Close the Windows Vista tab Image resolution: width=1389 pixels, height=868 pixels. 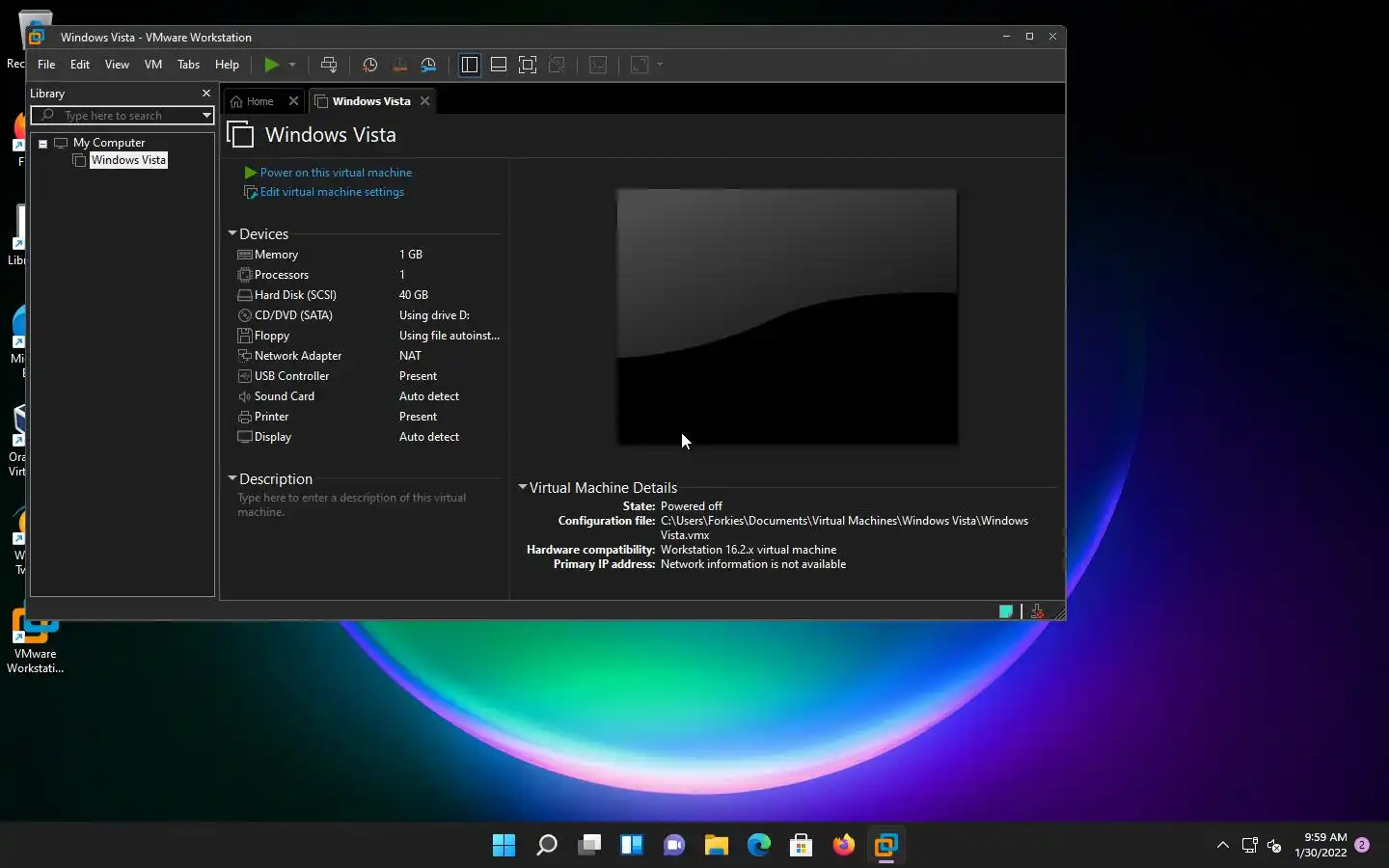tap(424, 101)
